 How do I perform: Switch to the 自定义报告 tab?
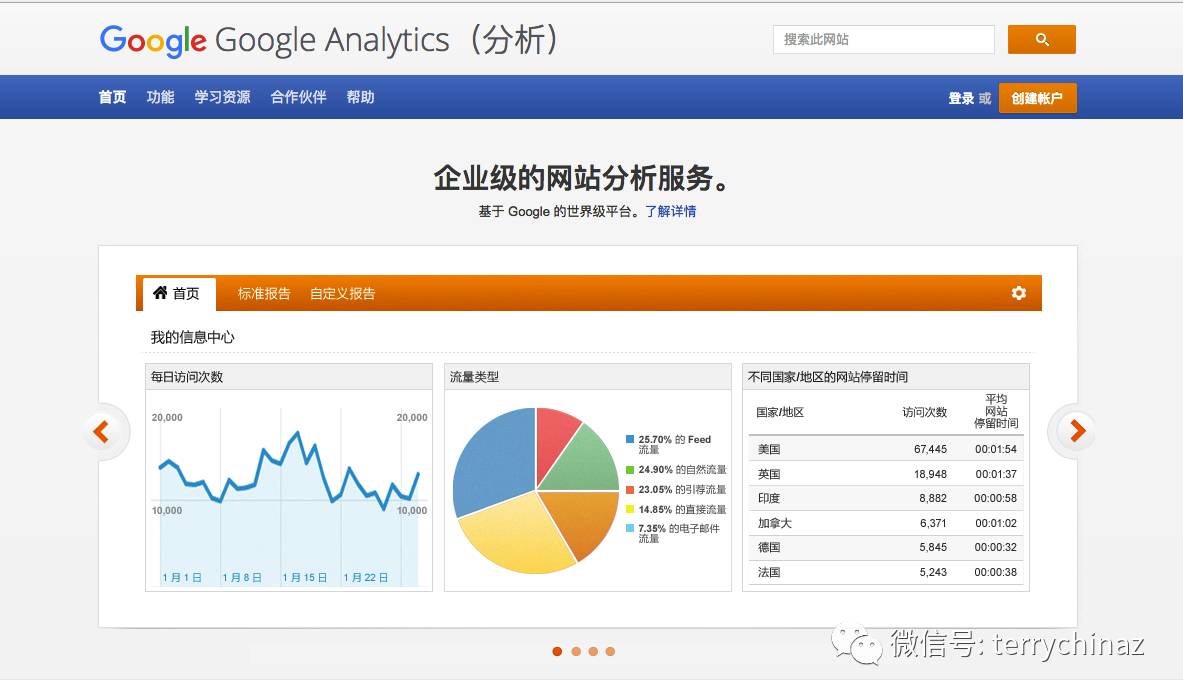343,293
